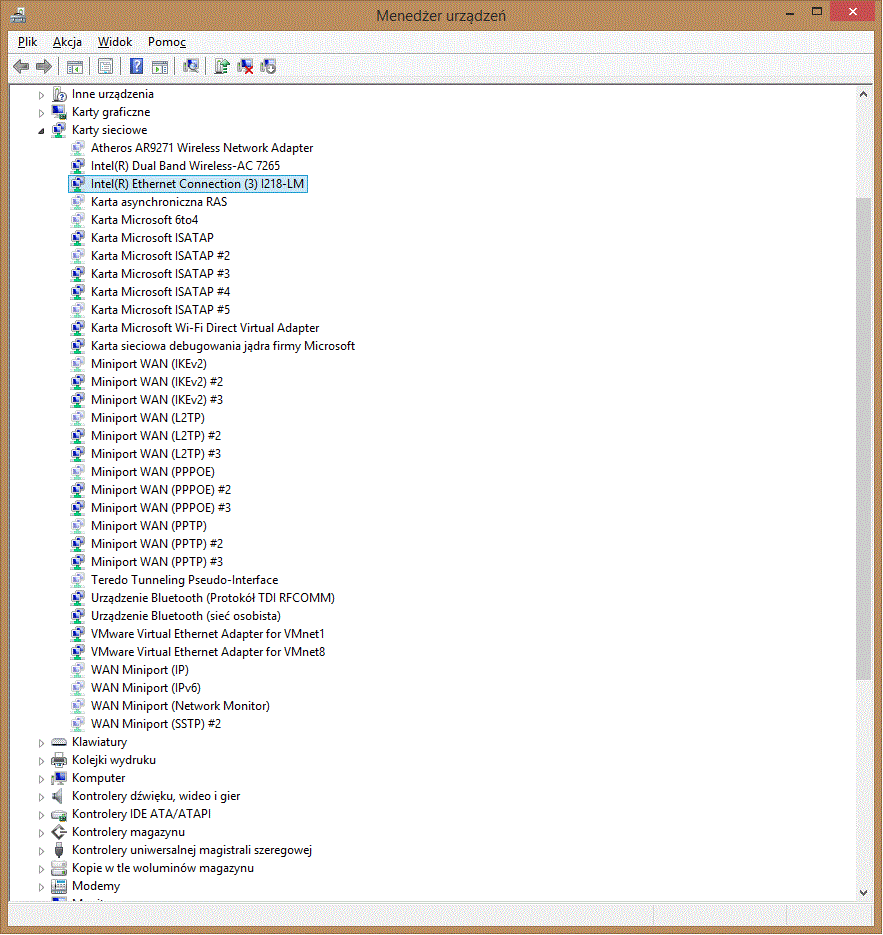The image size is (883, 935).
Task: Click the Forward arrow toolbar button
Action: [x=44, y=66]
